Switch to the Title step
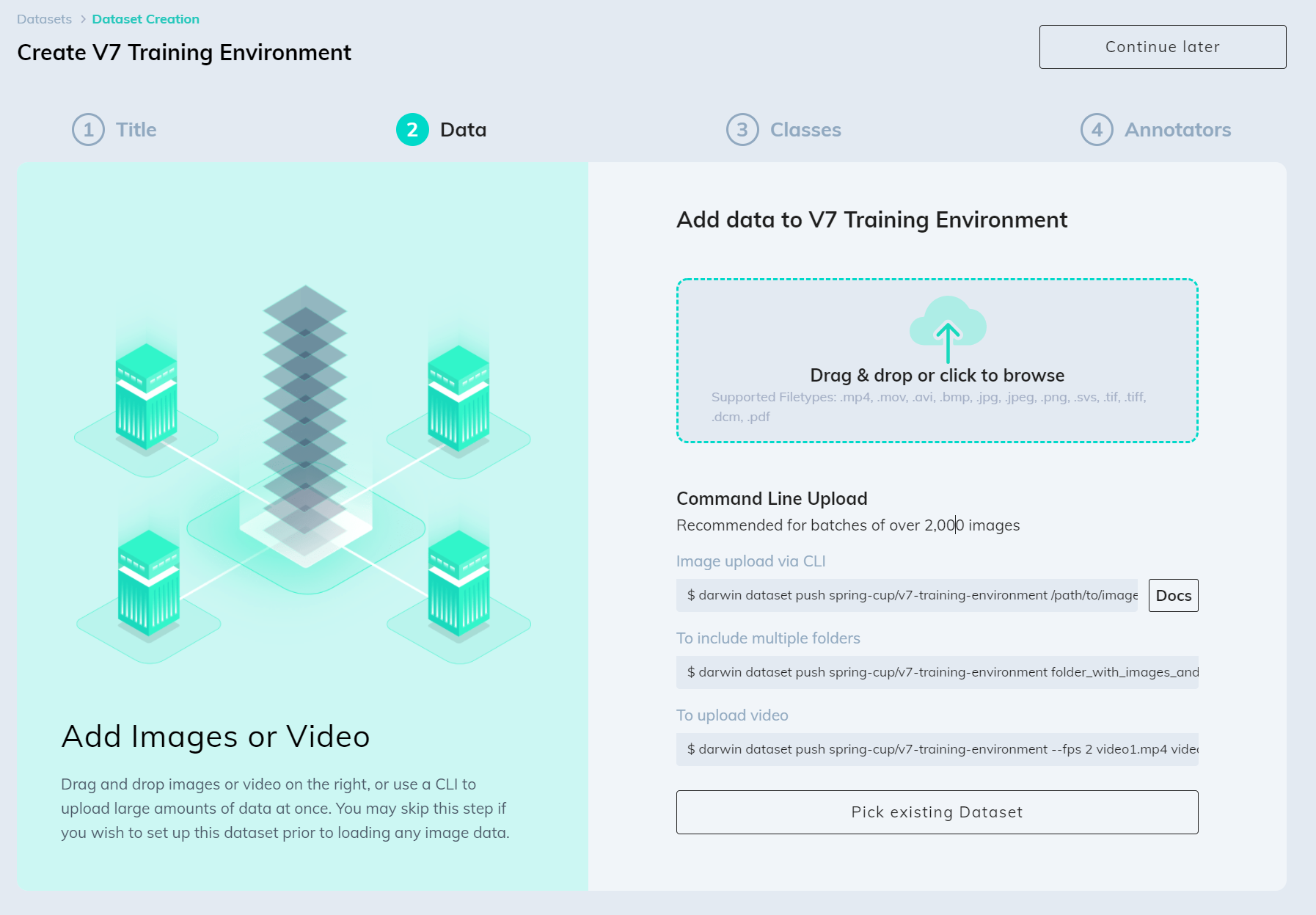 click(x=136, y=129)
